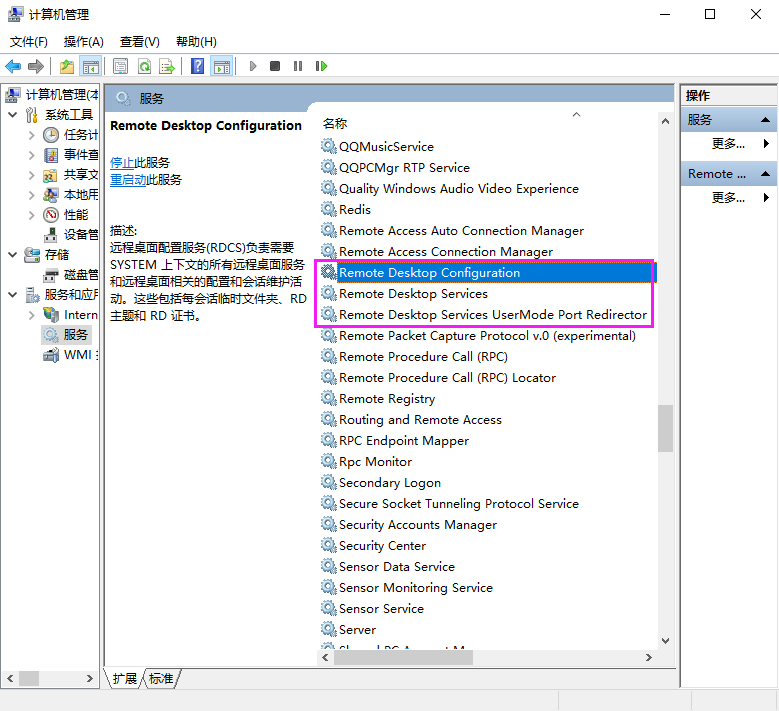Toggle the Show/Hide action pane icon
Image resolution: width=779 pixels, height=711 pixels.
coord(222,66)
